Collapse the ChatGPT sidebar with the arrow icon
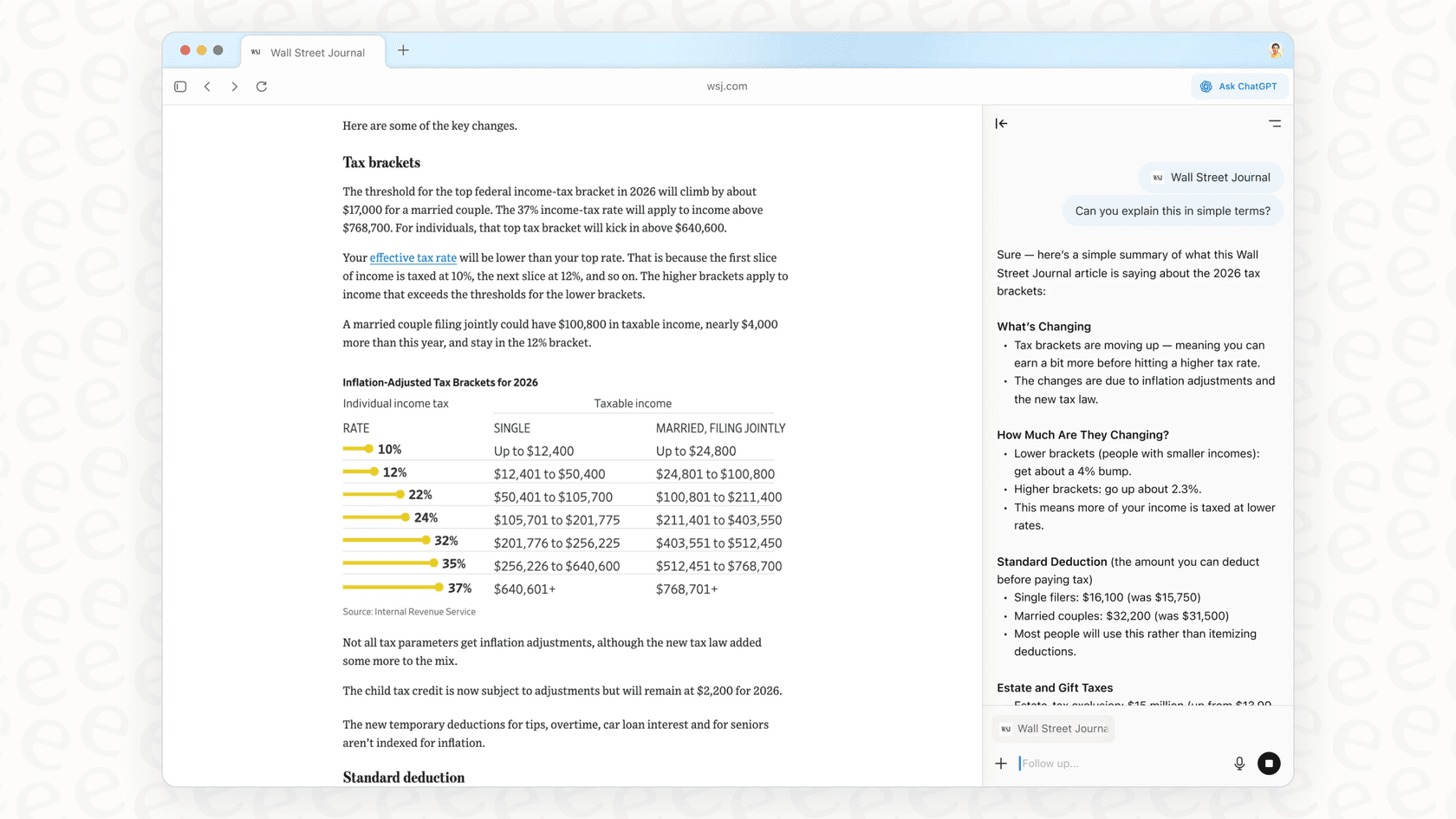Screen dimensions: 1456x819 (1001, 124)
